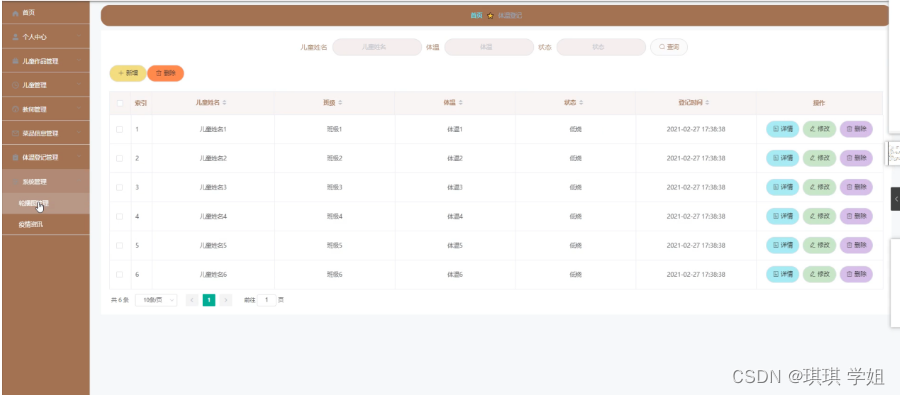Open 详情 for row 儿童姓名4
This screenshot has height=395, width=900.
pyautogui.click(x=782, y=216)
